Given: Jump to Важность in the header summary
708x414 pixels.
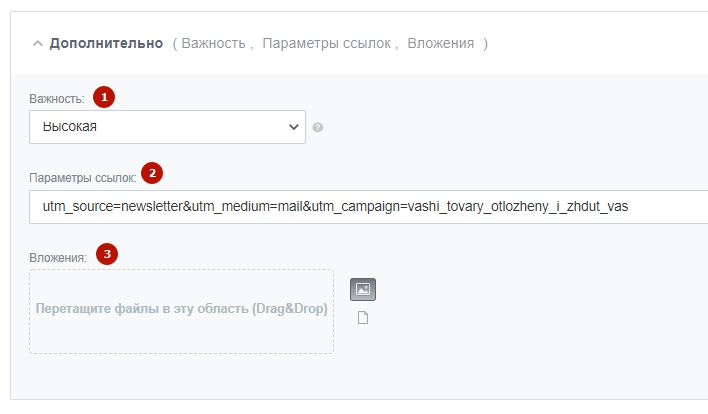Looking at the screenshot, I should pyautogui.click(x=214, y=43).
